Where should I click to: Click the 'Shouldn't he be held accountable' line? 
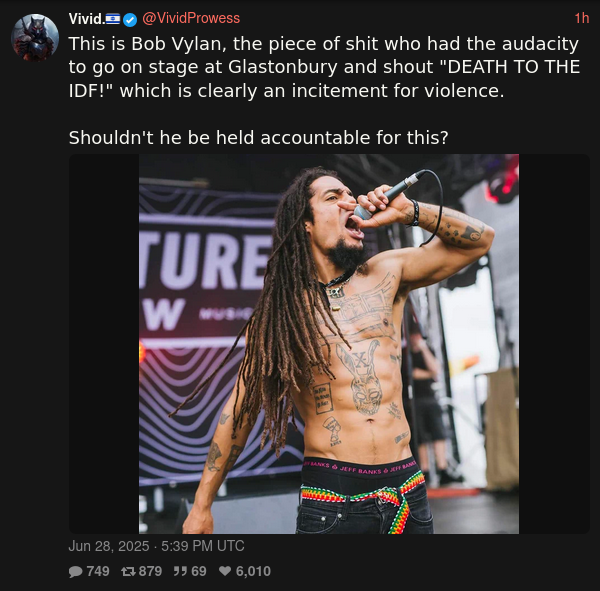pyautogui.click(x=258, y=137)
